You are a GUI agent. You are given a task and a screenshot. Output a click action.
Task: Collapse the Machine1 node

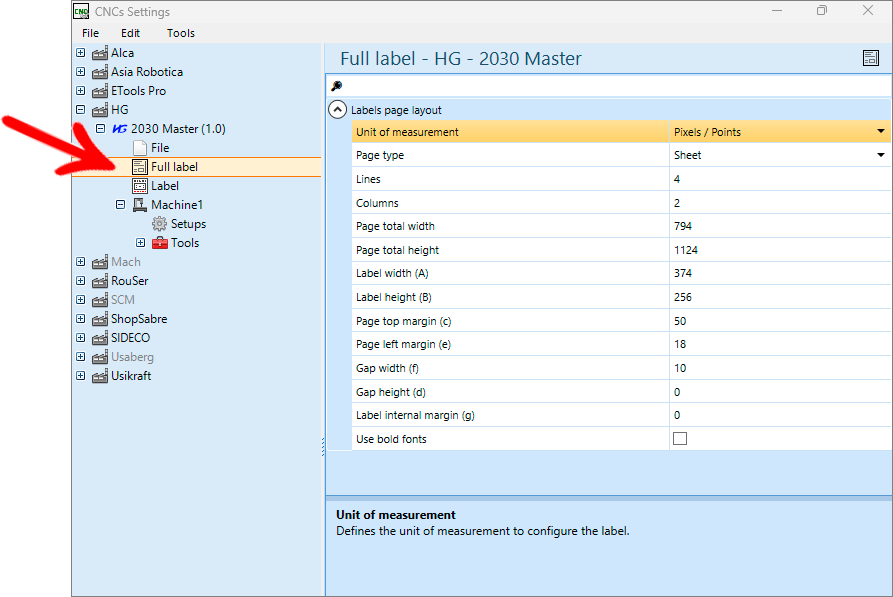coord(120,205)
